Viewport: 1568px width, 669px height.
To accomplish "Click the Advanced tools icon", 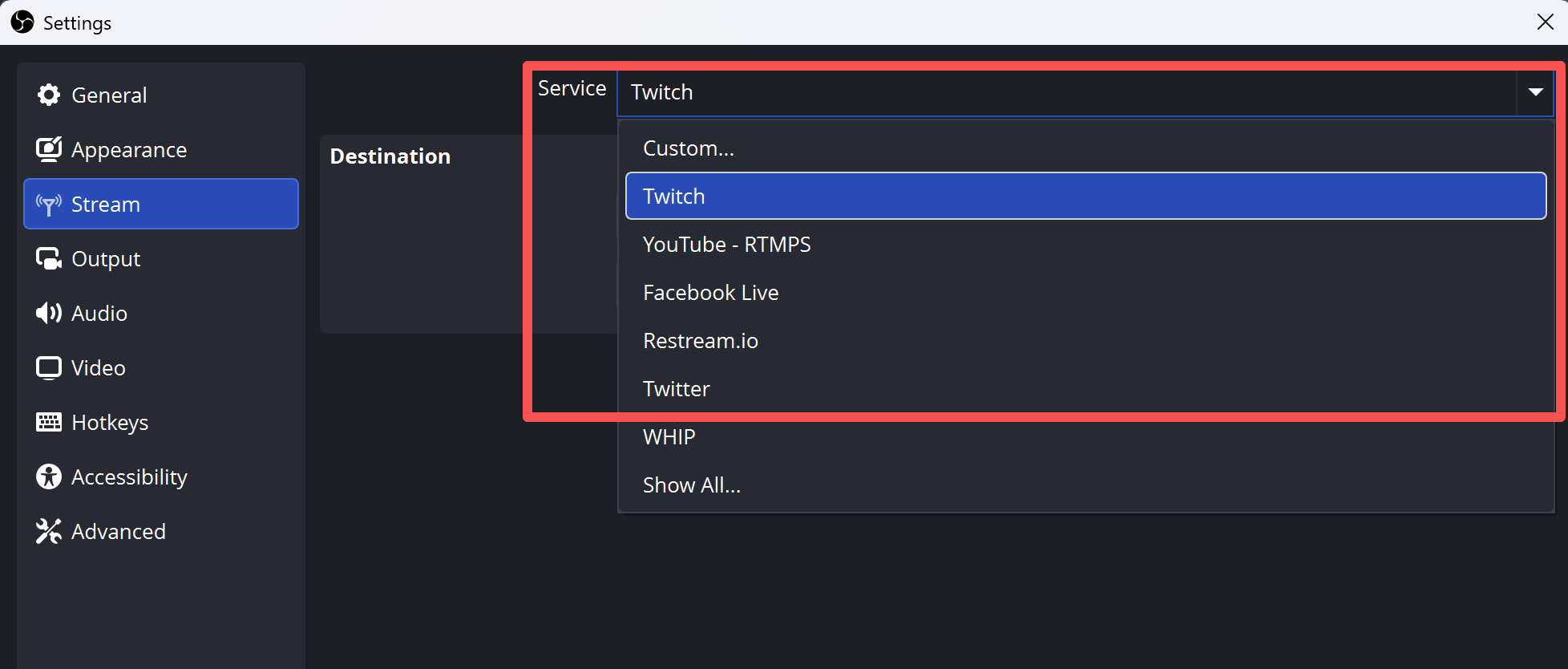I will [49, 531].
